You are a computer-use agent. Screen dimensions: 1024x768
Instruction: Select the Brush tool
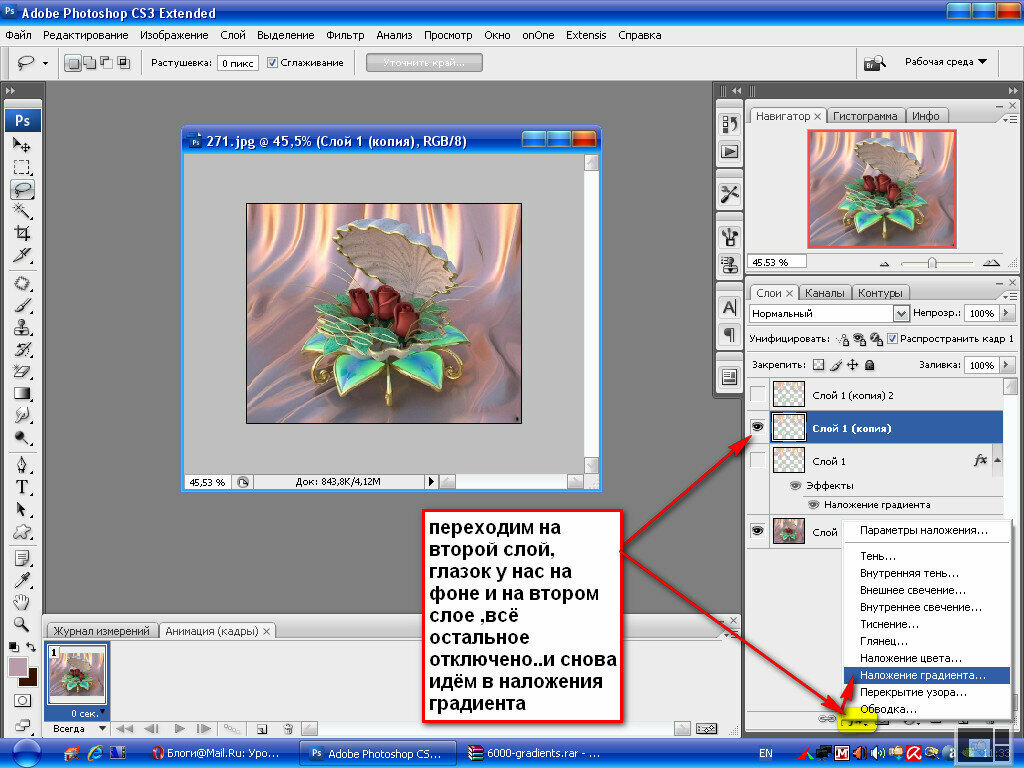coord(22,306)
